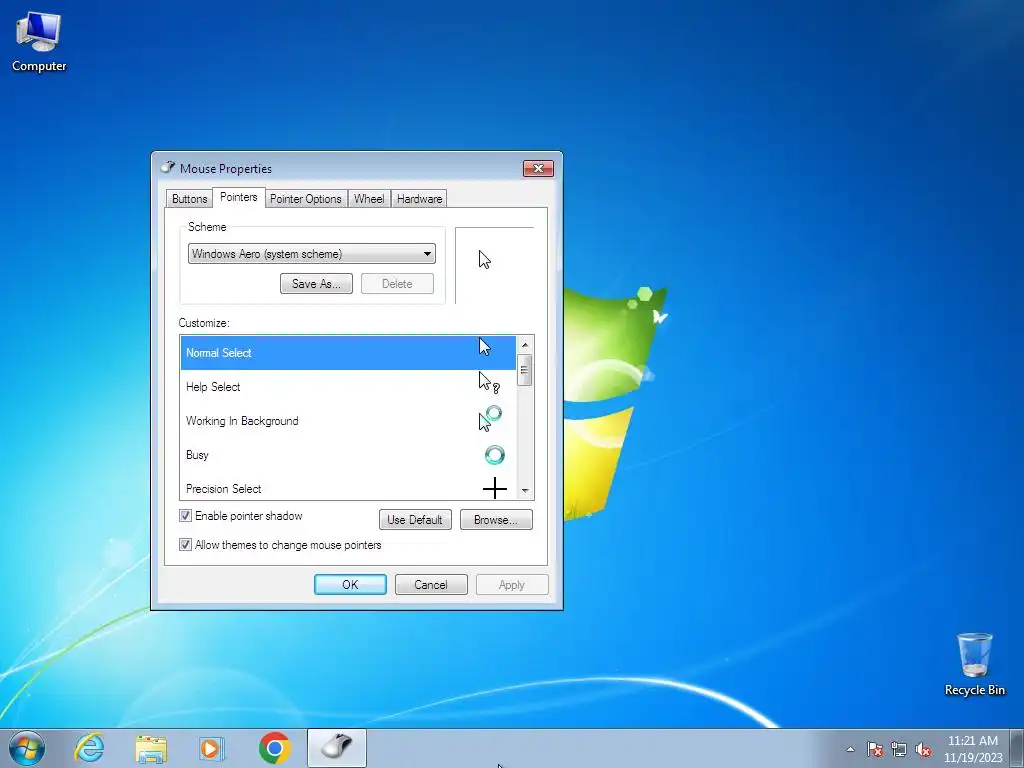Click the Browse... button
Screen dimensions: 1024x768
point(496,519)
